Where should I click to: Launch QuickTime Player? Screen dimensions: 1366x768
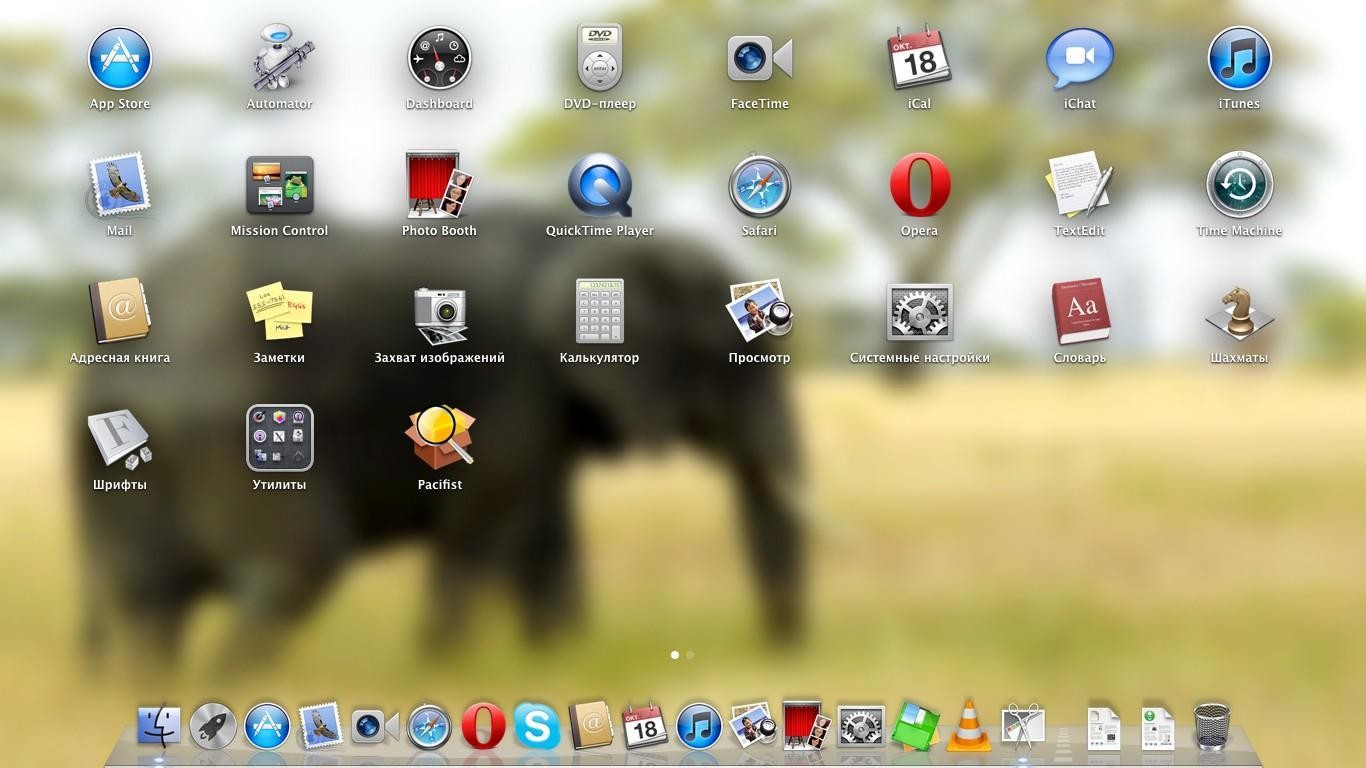click(600, 186)
